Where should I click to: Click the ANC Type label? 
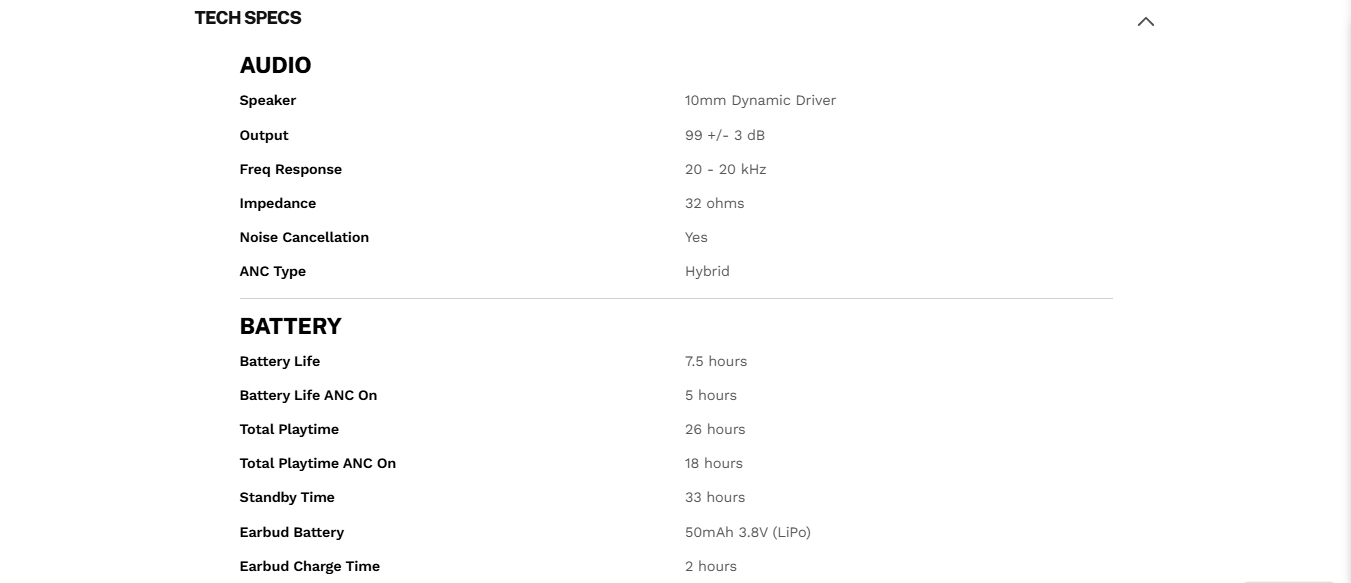click(273, 271)
